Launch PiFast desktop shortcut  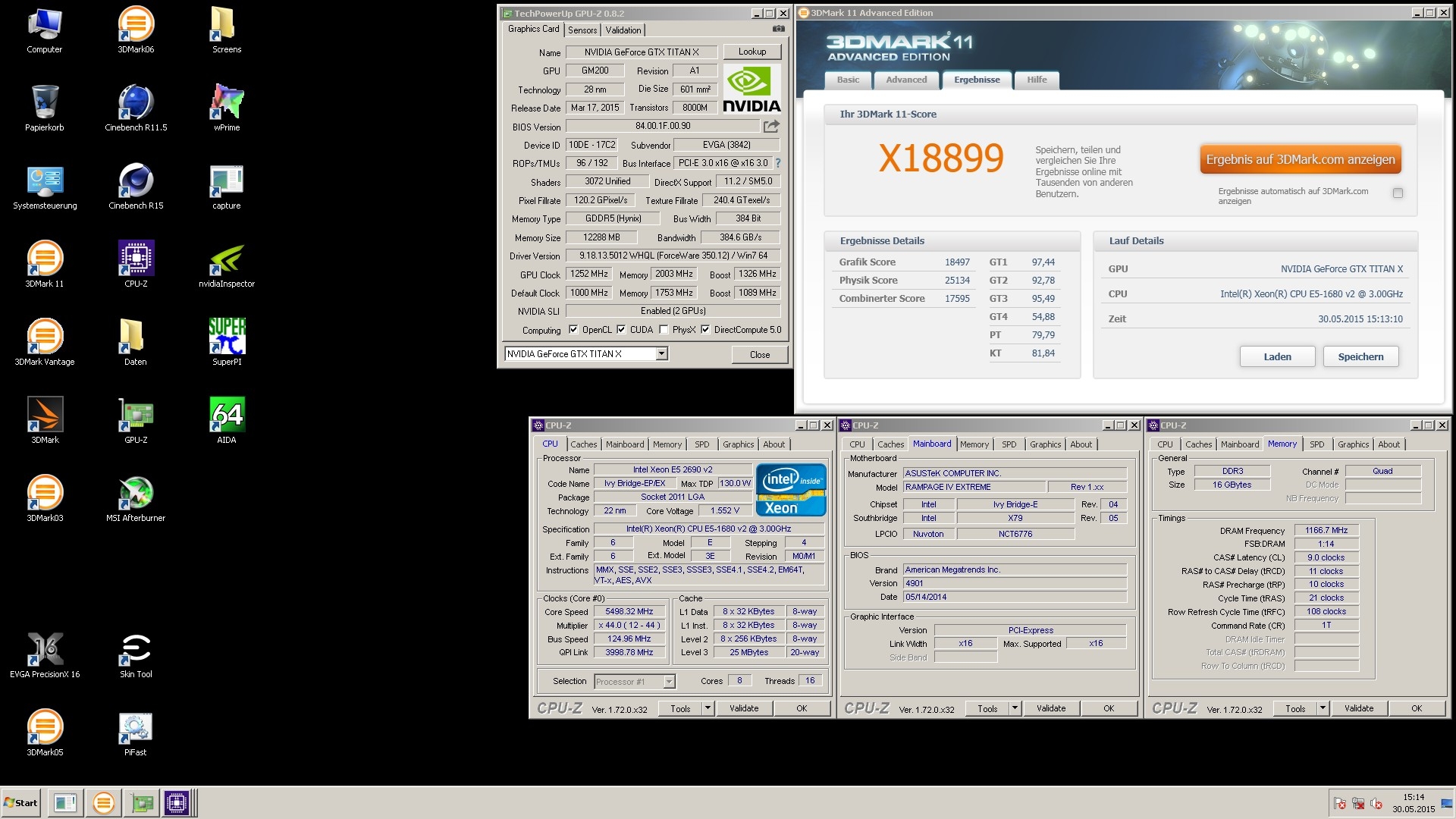click(x=136, y=733)
